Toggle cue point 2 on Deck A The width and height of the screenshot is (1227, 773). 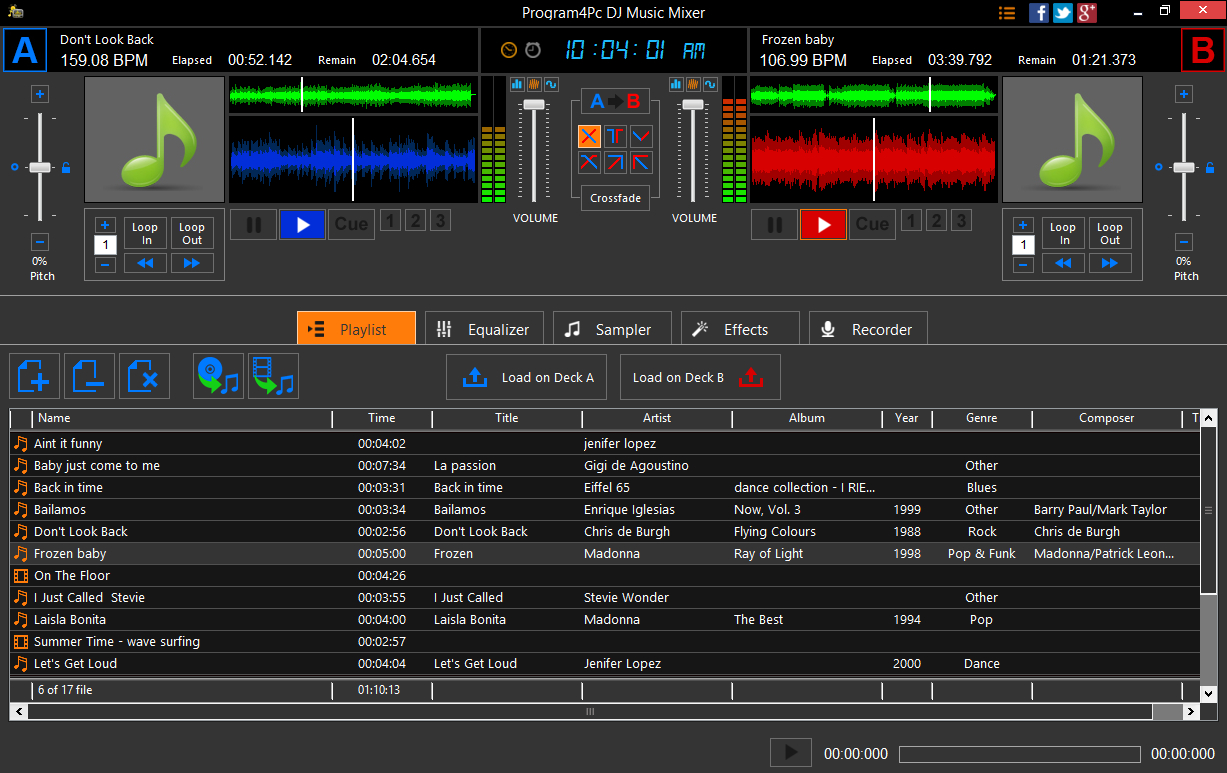[x=415, y=220]
